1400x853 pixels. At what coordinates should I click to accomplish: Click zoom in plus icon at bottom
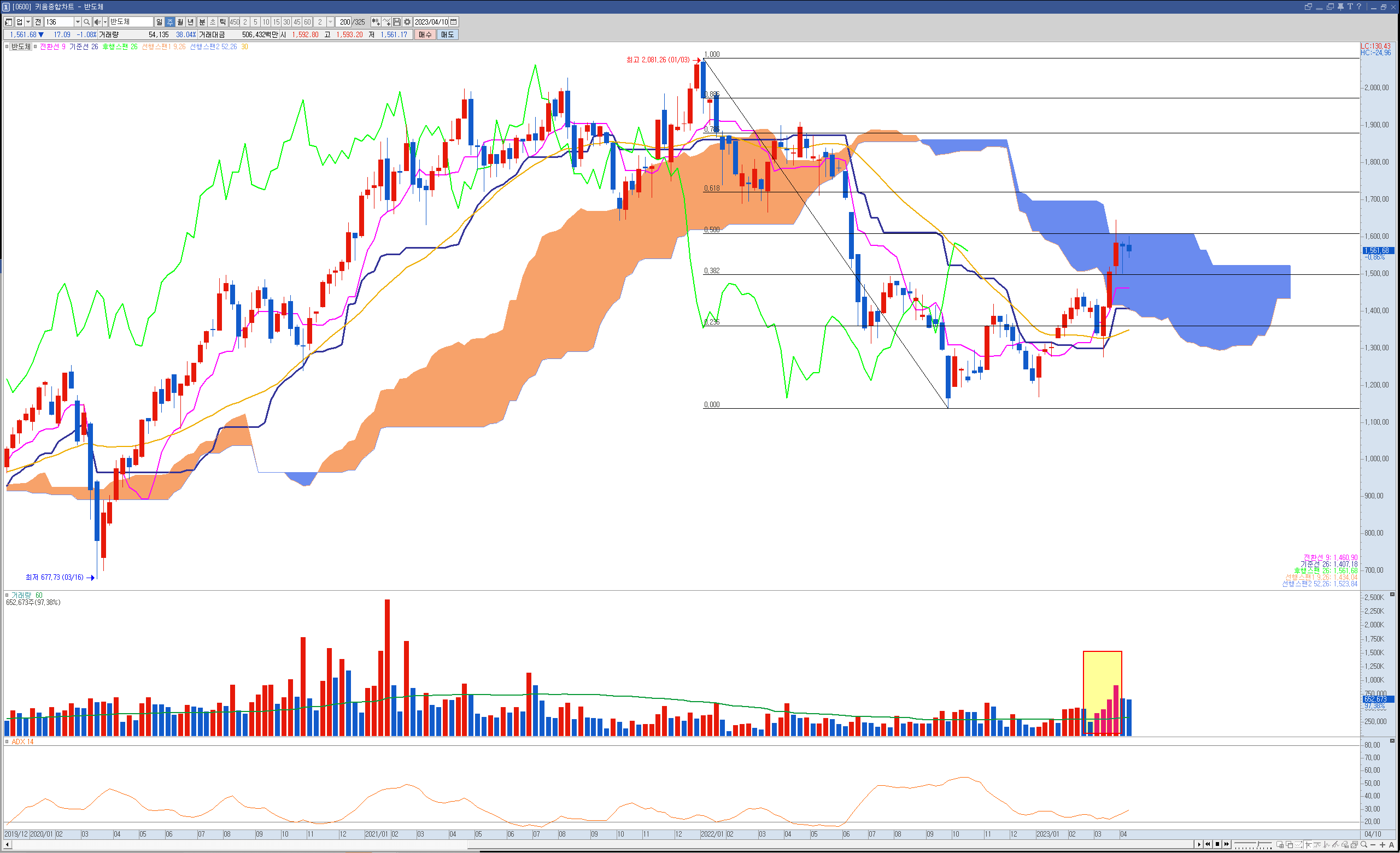[1383, 845]
